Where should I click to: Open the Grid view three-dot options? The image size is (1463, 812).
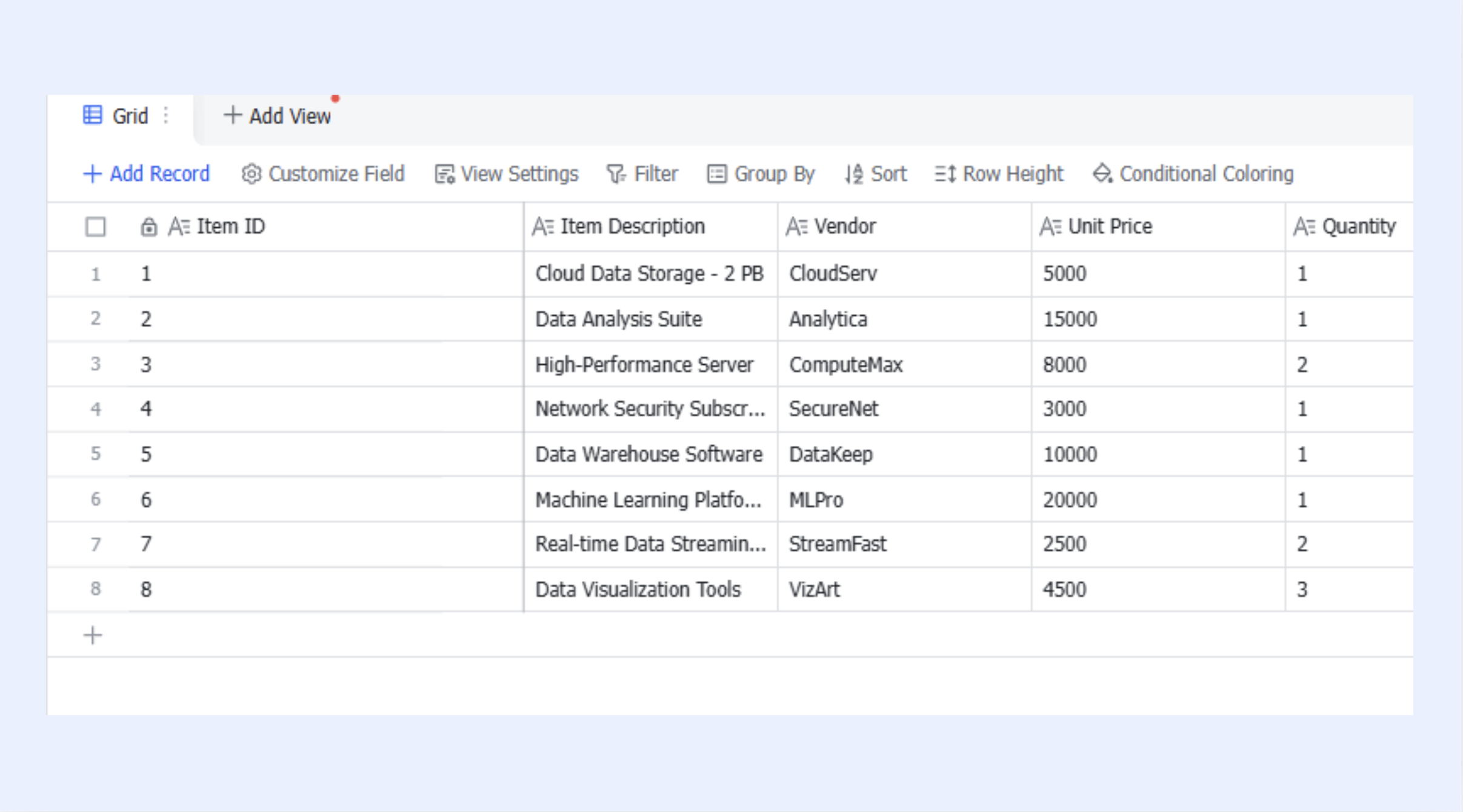click(x=166, y=115)
